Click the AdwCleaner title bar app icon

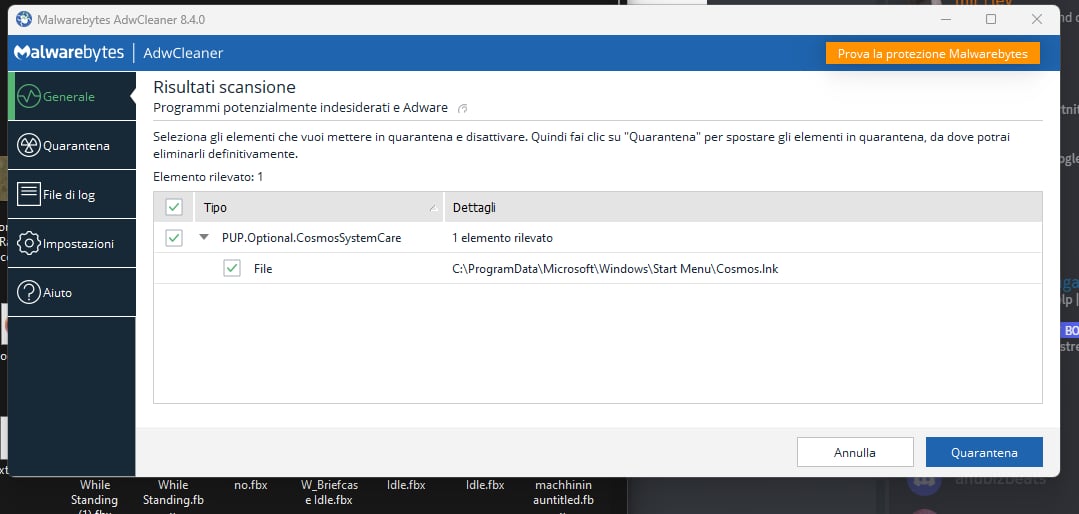[x=24, y=19]
